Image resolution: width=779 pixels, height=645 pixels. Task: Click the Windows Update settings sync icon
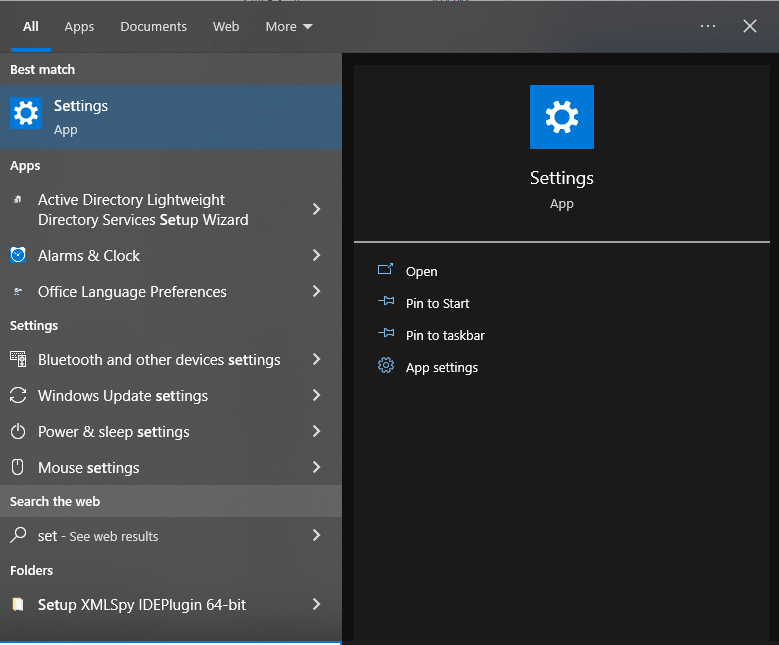pyautogui.click(x=18, y=396)
